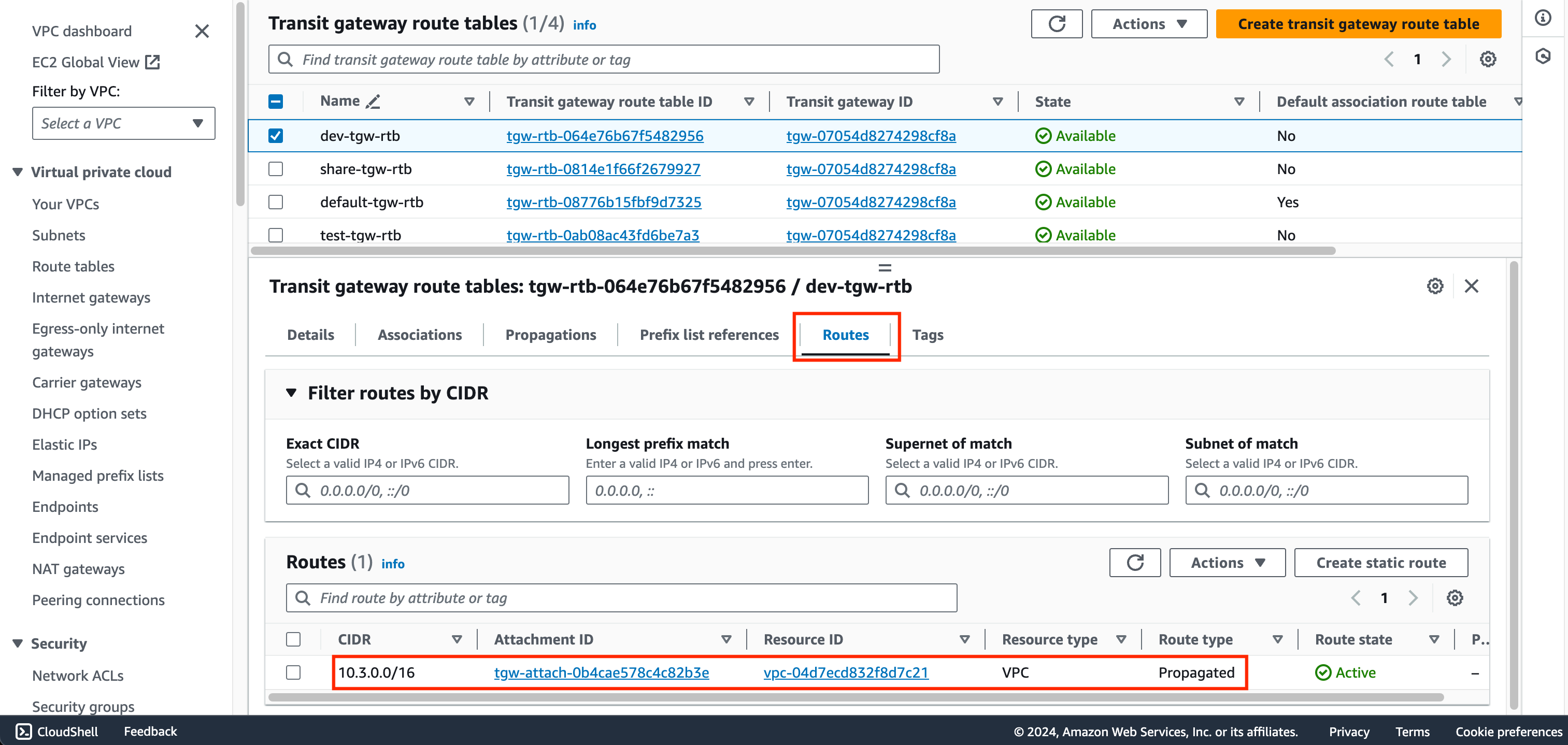Open top Actions dropdown for route tables
The image size is (1568, 745).
(x=1149, y=24)
